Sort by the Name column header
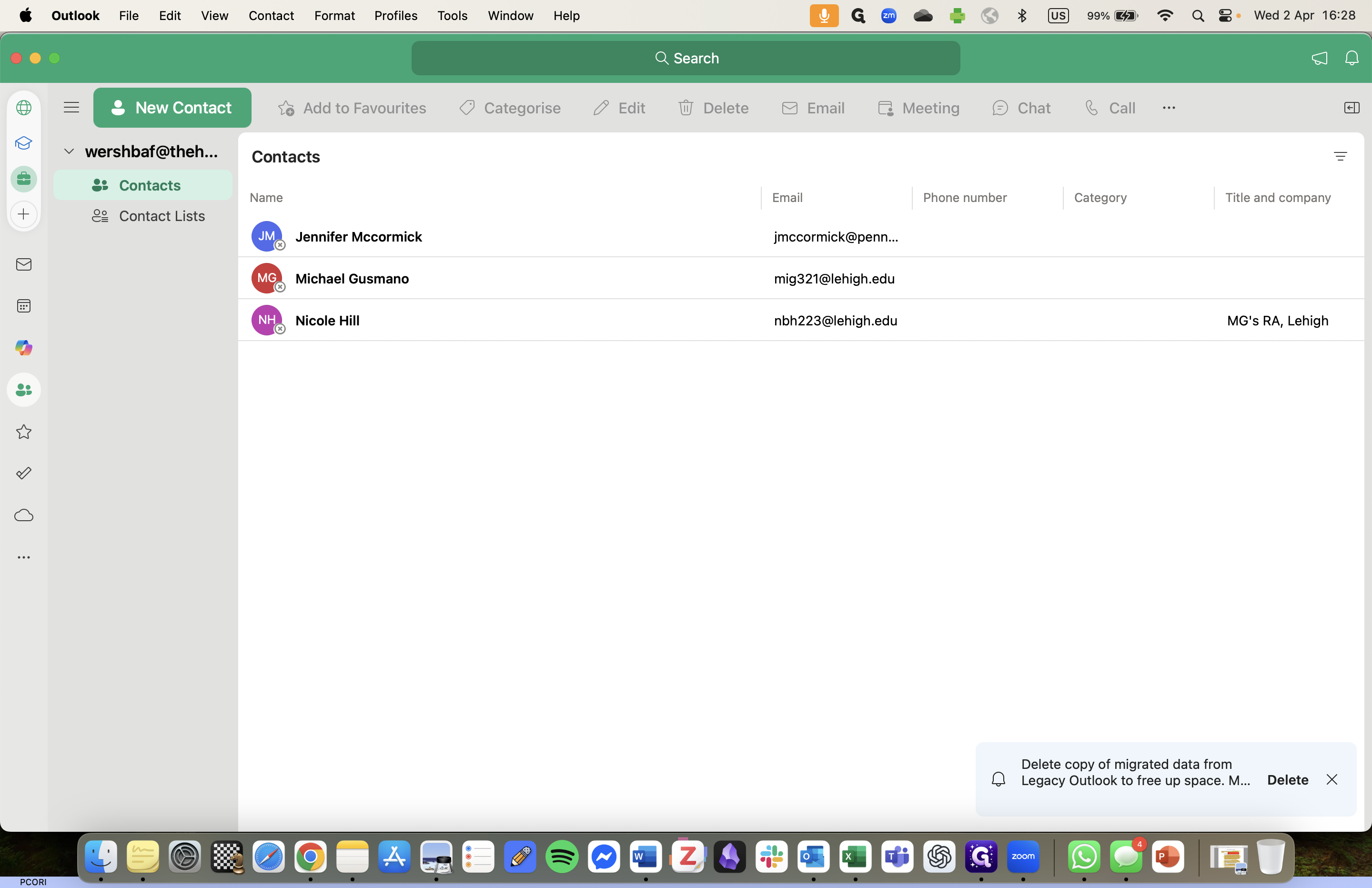Image resolution: width=1372 pixels, height=888 pixels. coord(266,198)
